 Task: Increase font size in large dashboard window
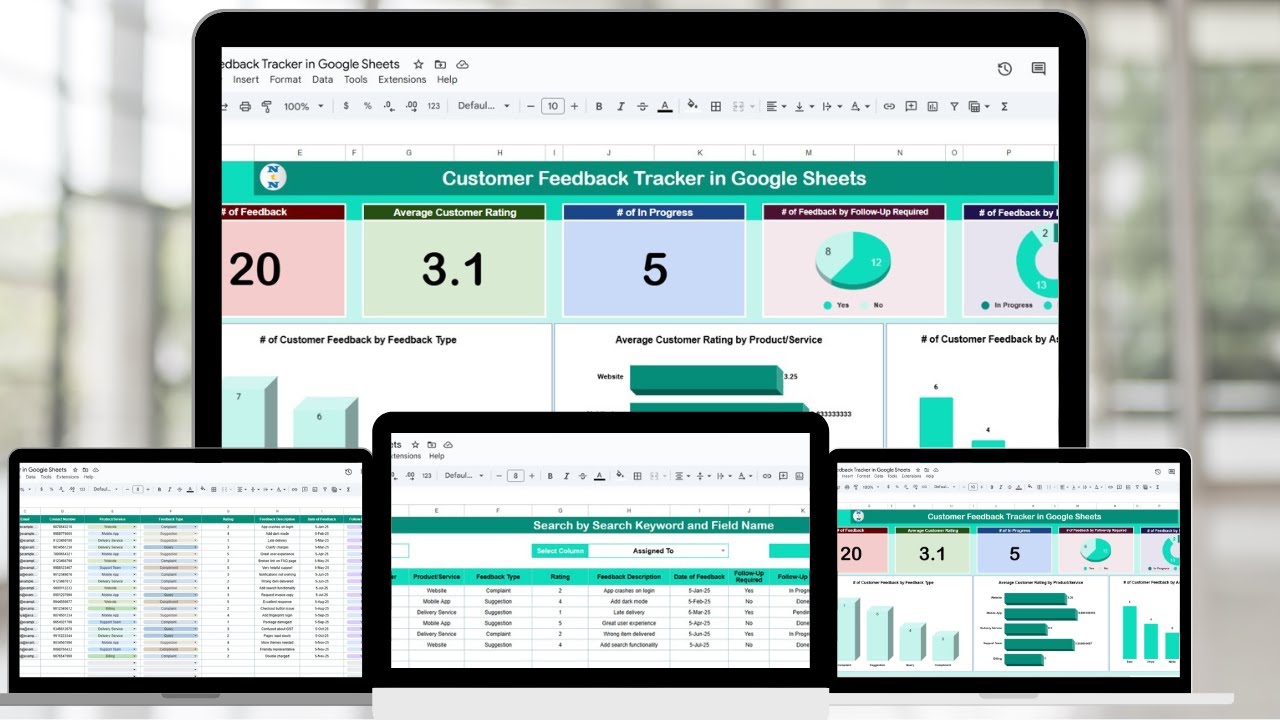574,106
